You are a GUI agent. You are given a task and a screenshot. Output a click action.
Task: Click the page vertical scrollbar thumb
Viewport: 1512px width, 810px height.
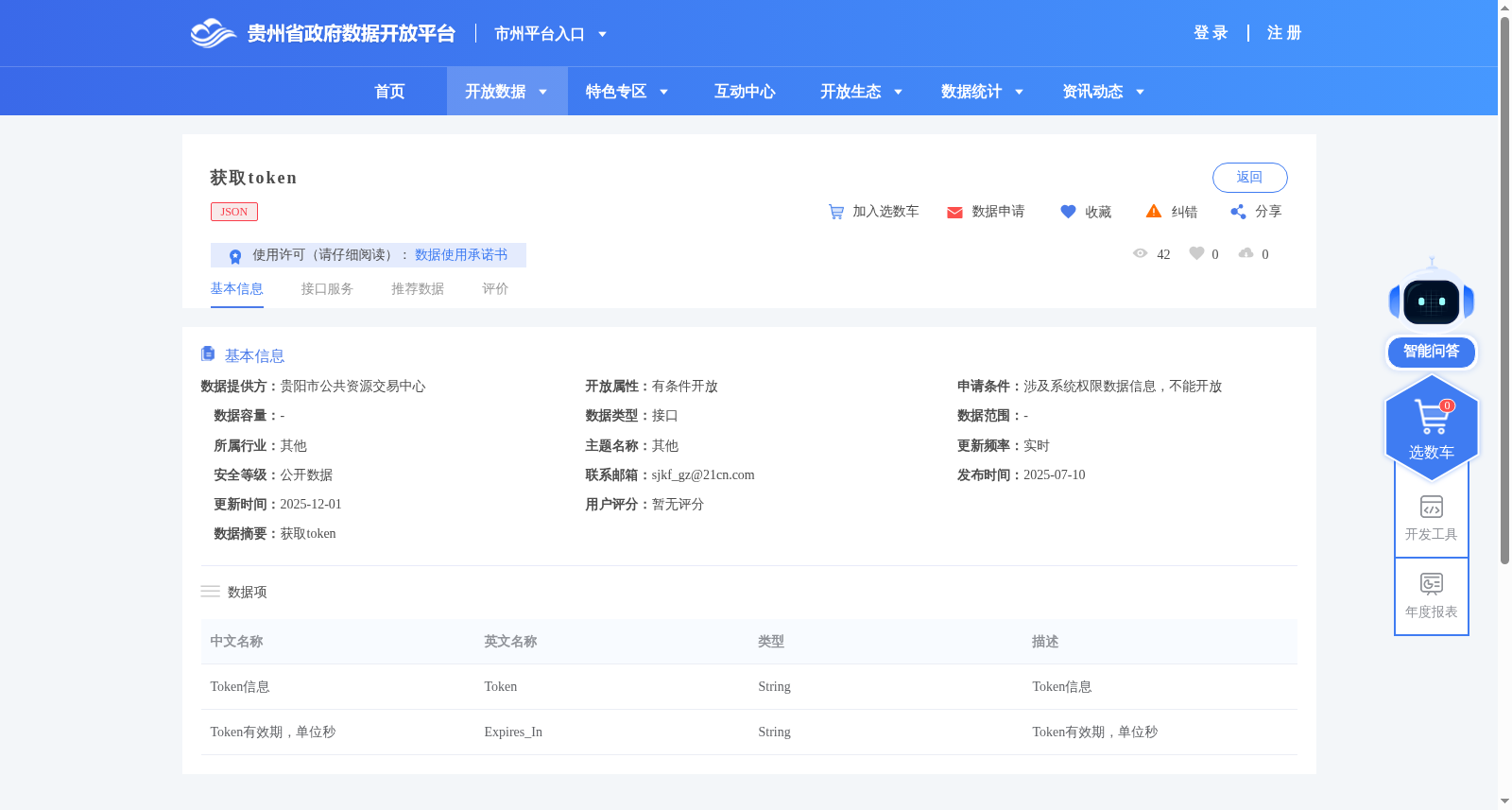[1504, 290]
